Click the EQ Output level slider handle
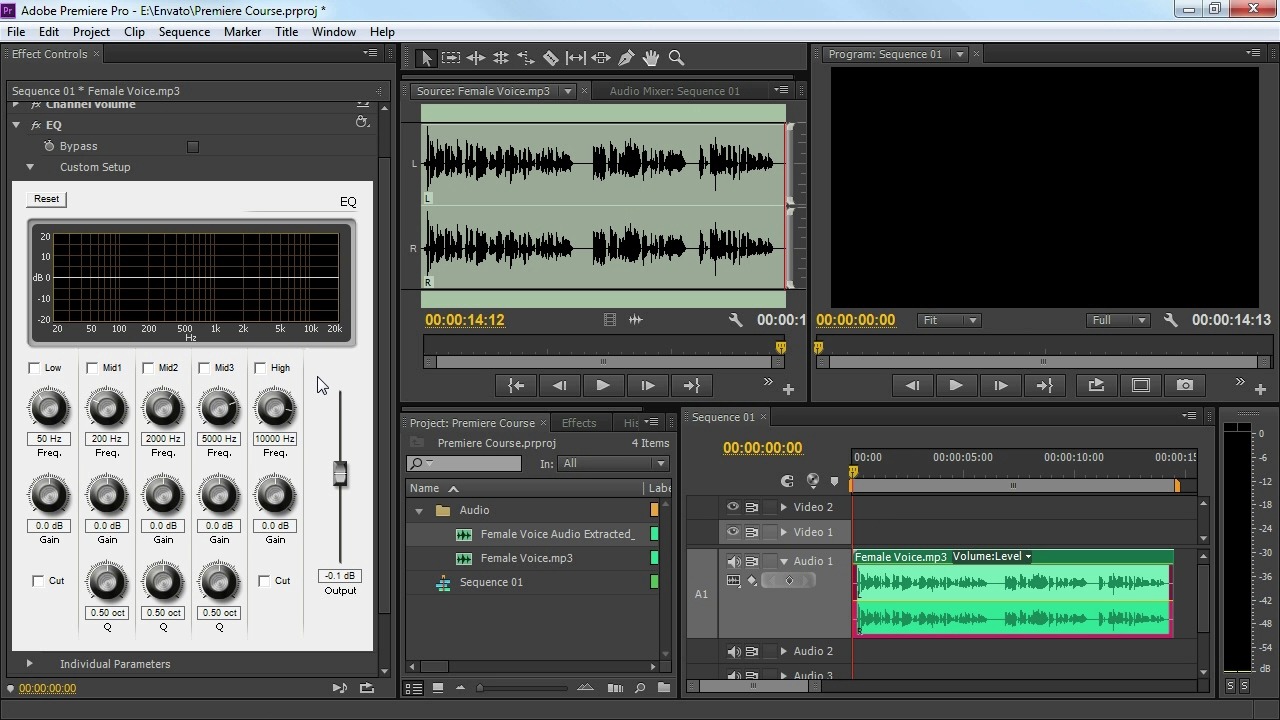The image size is (1280, 720). (340, 475)
